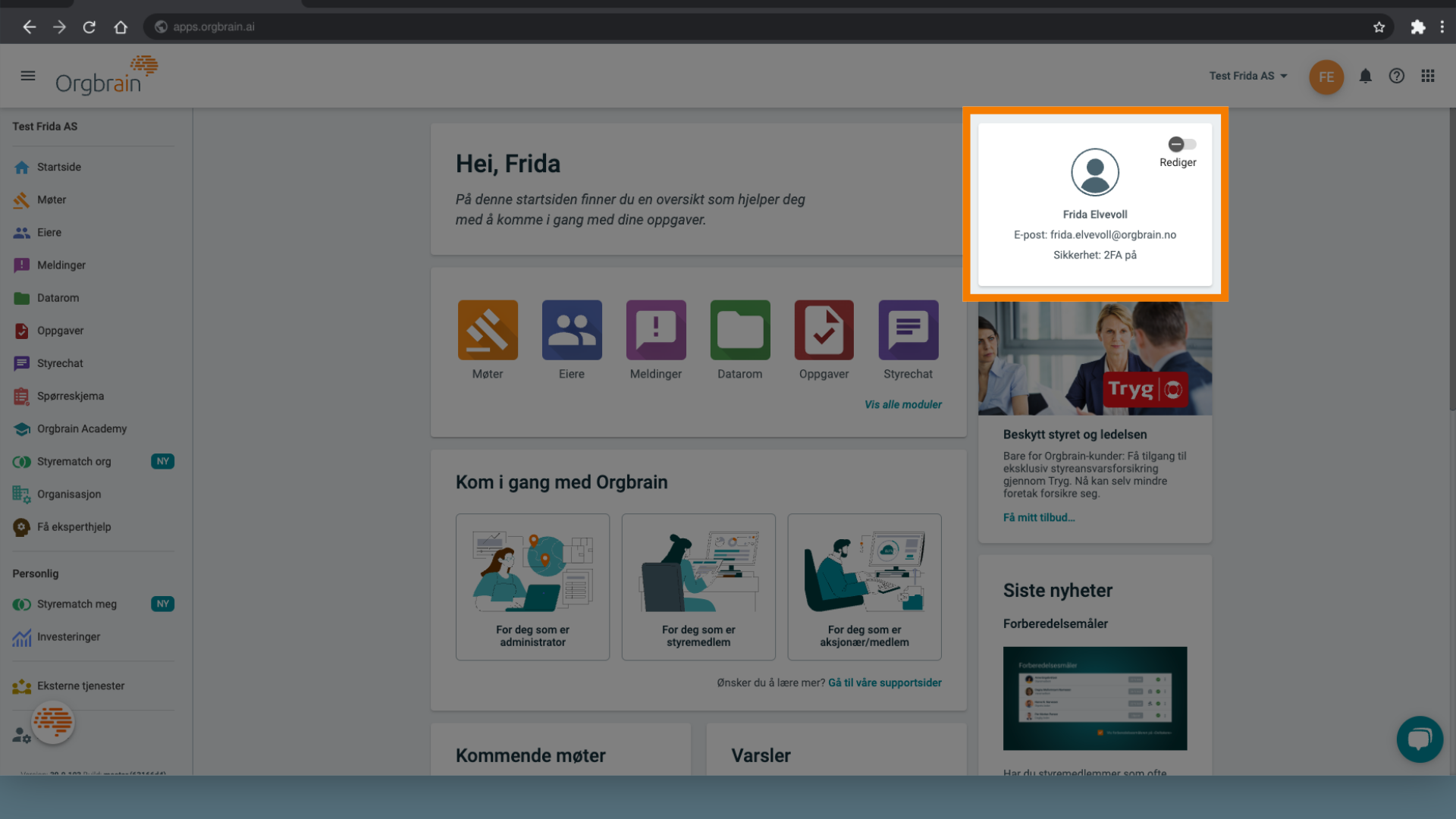Click the Orgbrain Academy sidebar icon

[x=21, y=428]
